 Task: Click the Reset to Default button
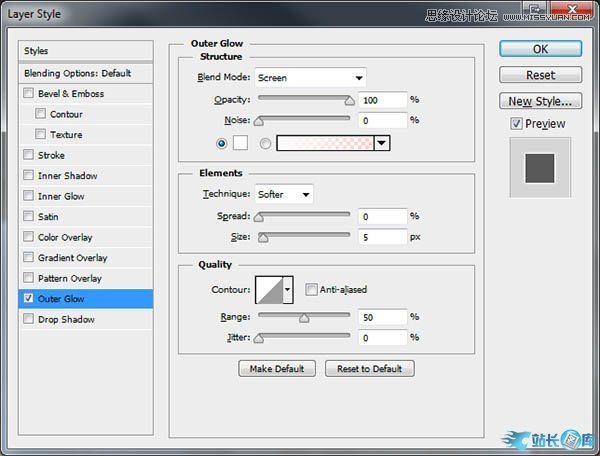(369, 368)
